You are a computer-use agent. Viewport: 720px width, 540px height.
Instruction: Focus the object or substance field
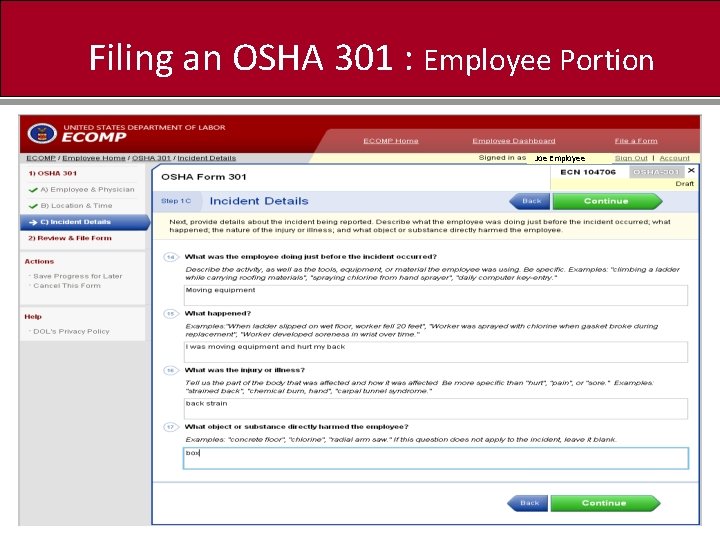pos(436,458)
